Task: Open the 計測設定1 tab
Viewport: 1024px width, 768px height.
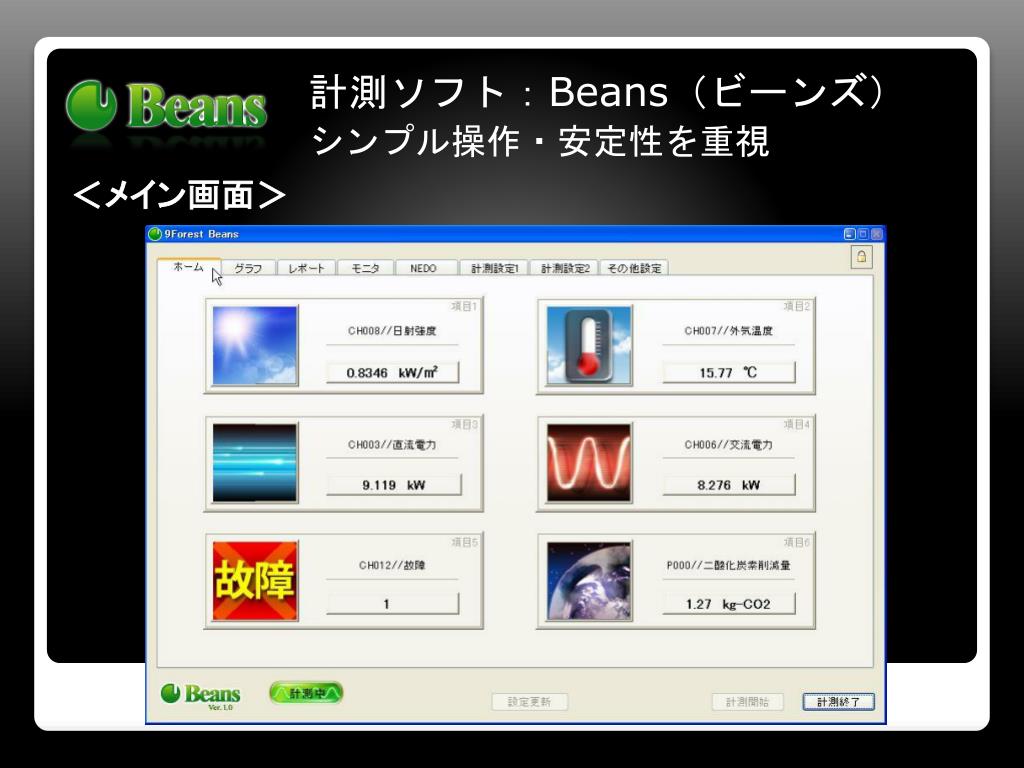Action: tap(494, 268)
